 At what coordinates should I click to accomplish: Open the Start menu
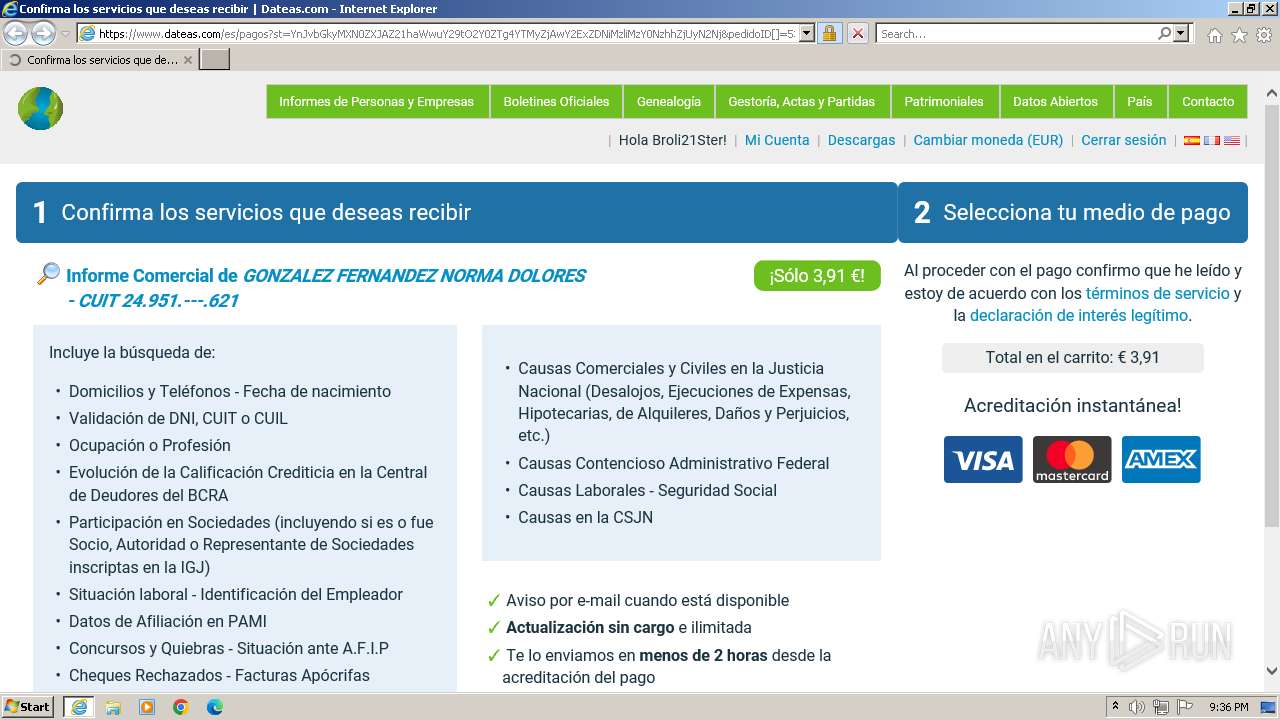point(28,707)
